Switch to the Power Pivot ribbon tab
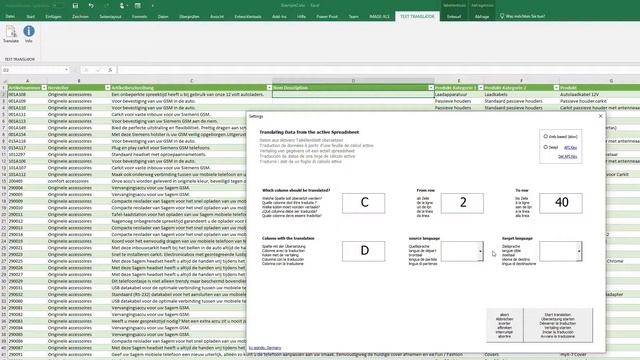640x360 pixels. click(327, 16)
